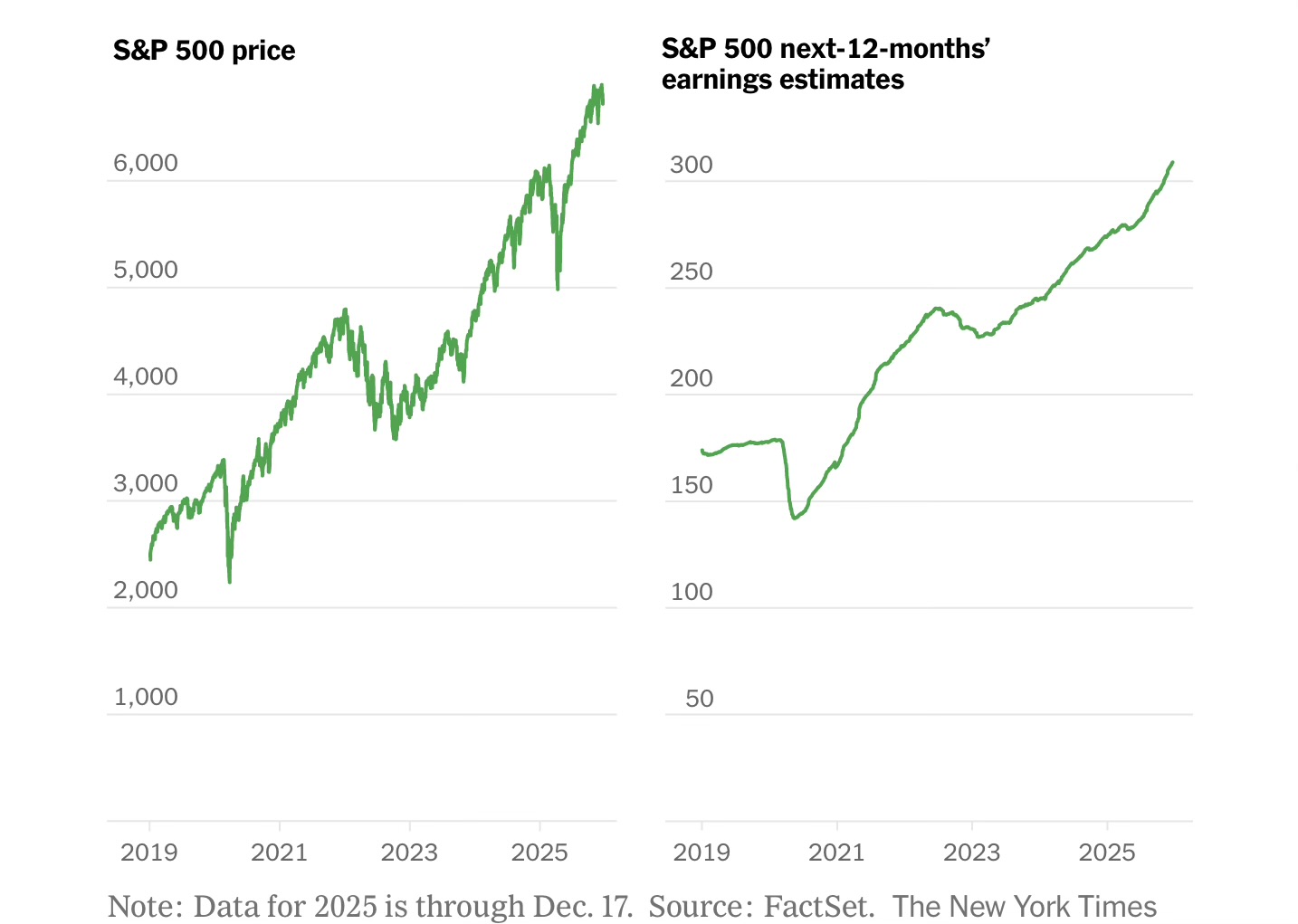
Task: Click 2023 on the price chart x-axis
Action: 409,853
